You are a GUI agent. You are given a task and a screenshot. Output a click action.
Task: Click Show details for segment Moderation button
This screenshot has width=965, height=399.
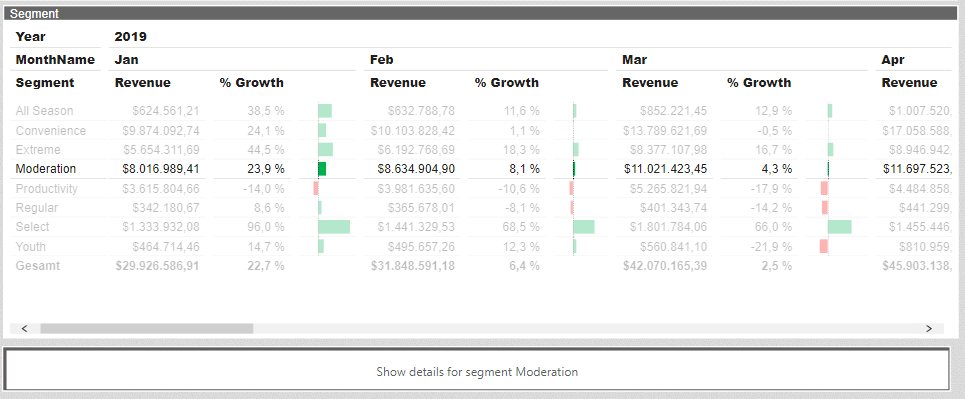[x=477, y=372]
